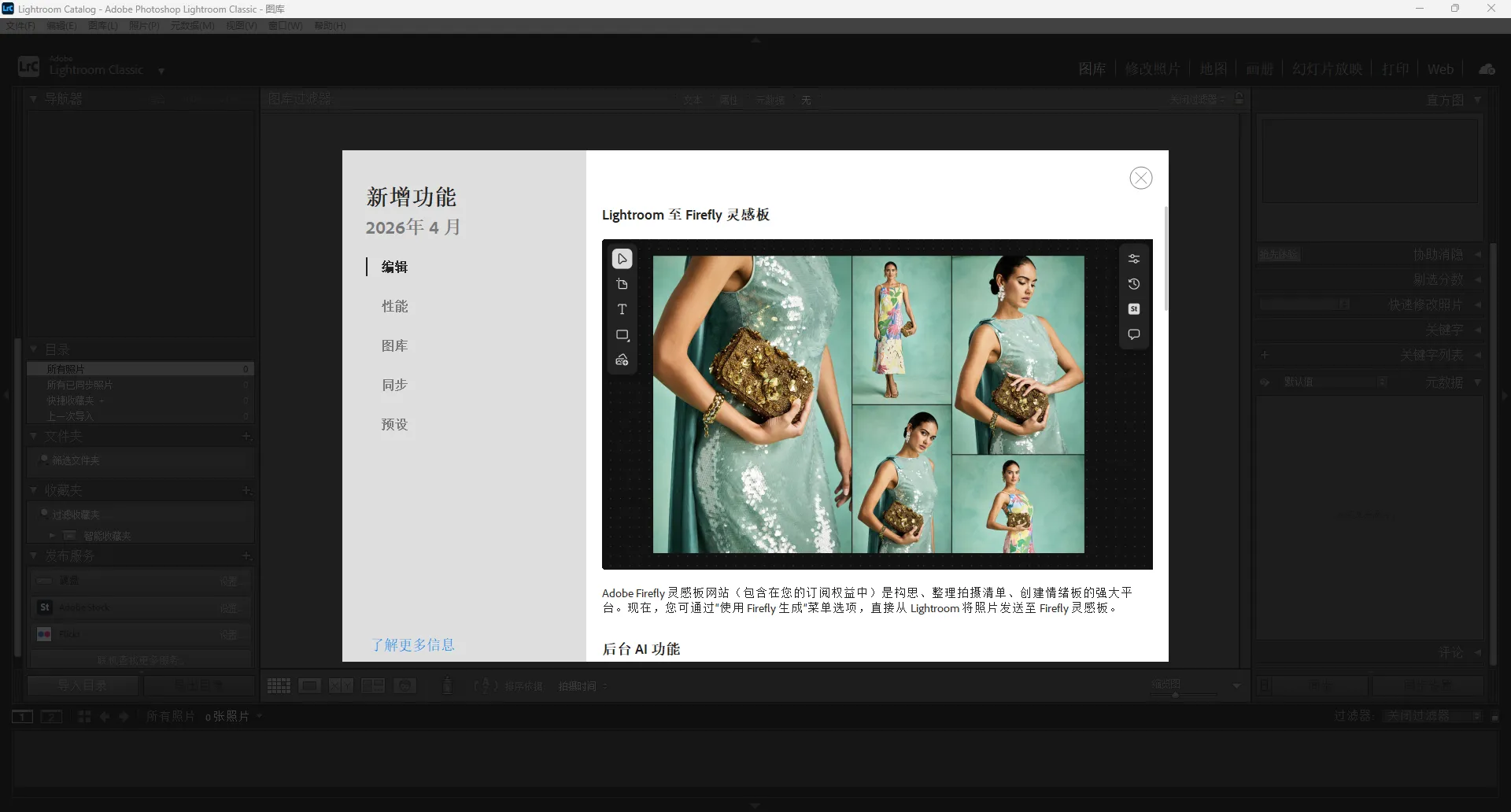
Task: Open the 拍摄时间 sort dropdown
Action: tap(579, 685)
